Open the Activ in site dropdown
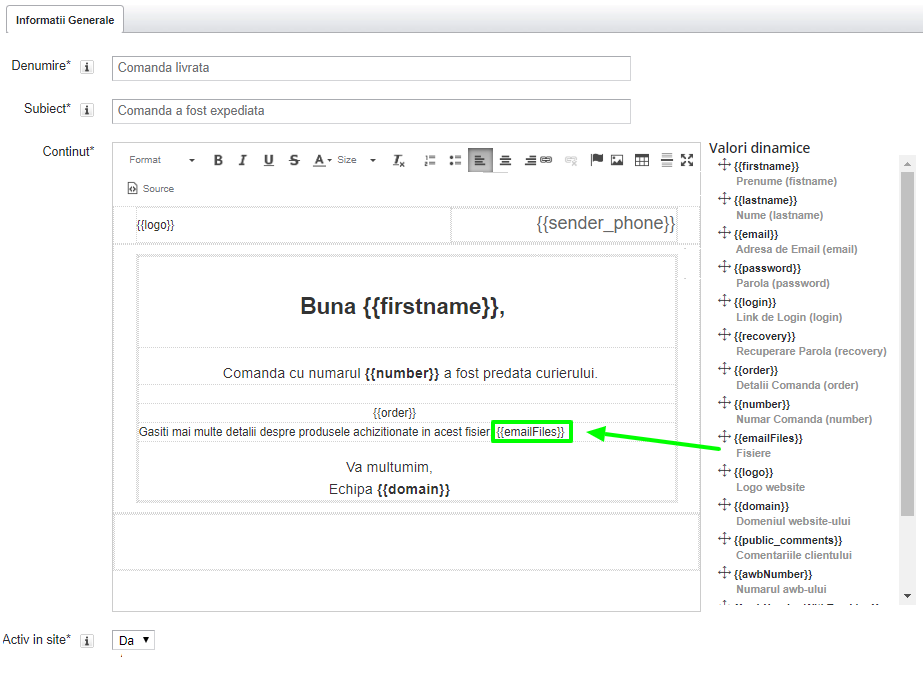The width and height of the screenshot is (923, 674). pos(134,640)
